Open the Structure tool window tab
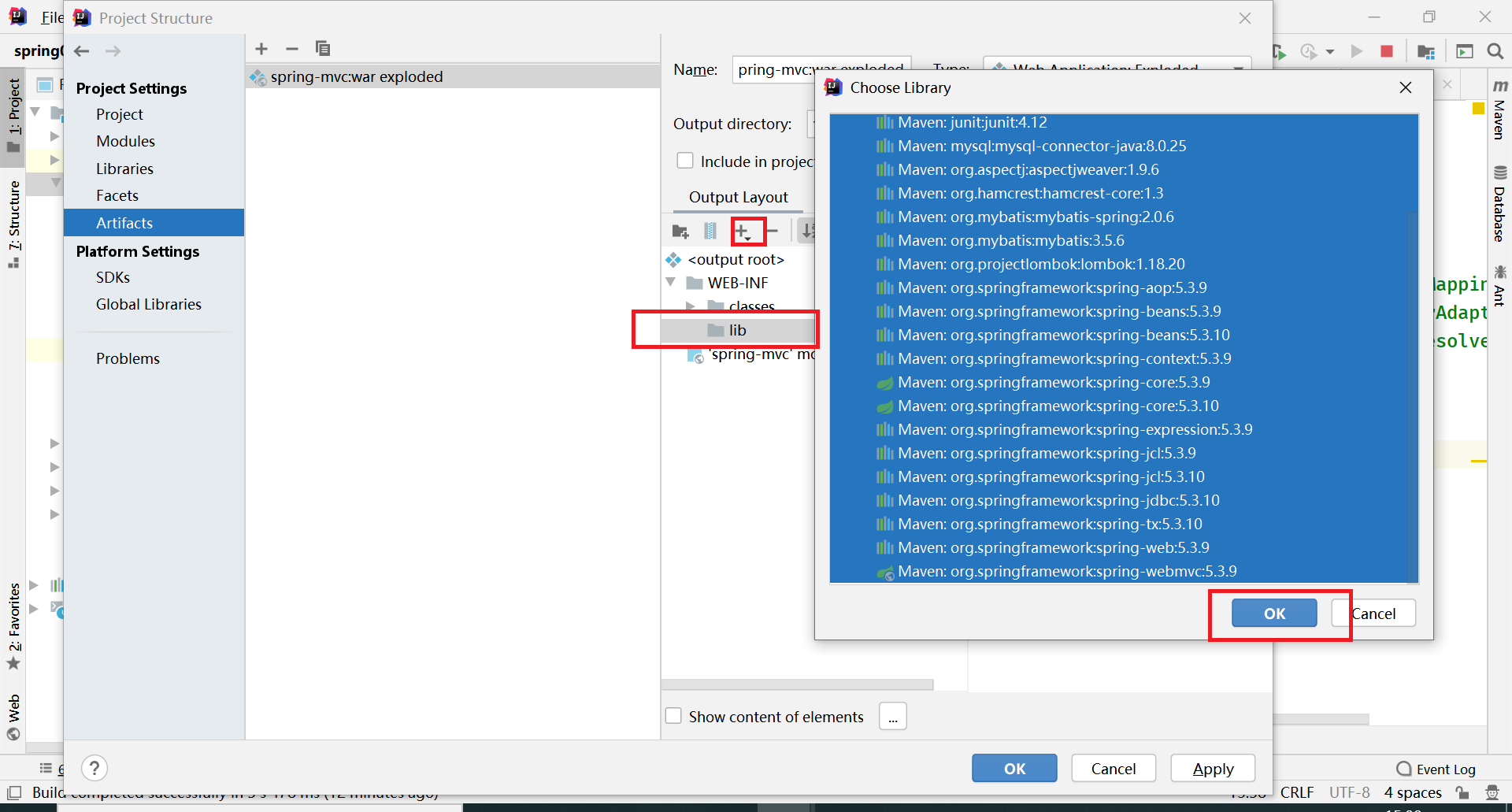The width and height of the screenshot is (1512, 812). pos(14,224)
